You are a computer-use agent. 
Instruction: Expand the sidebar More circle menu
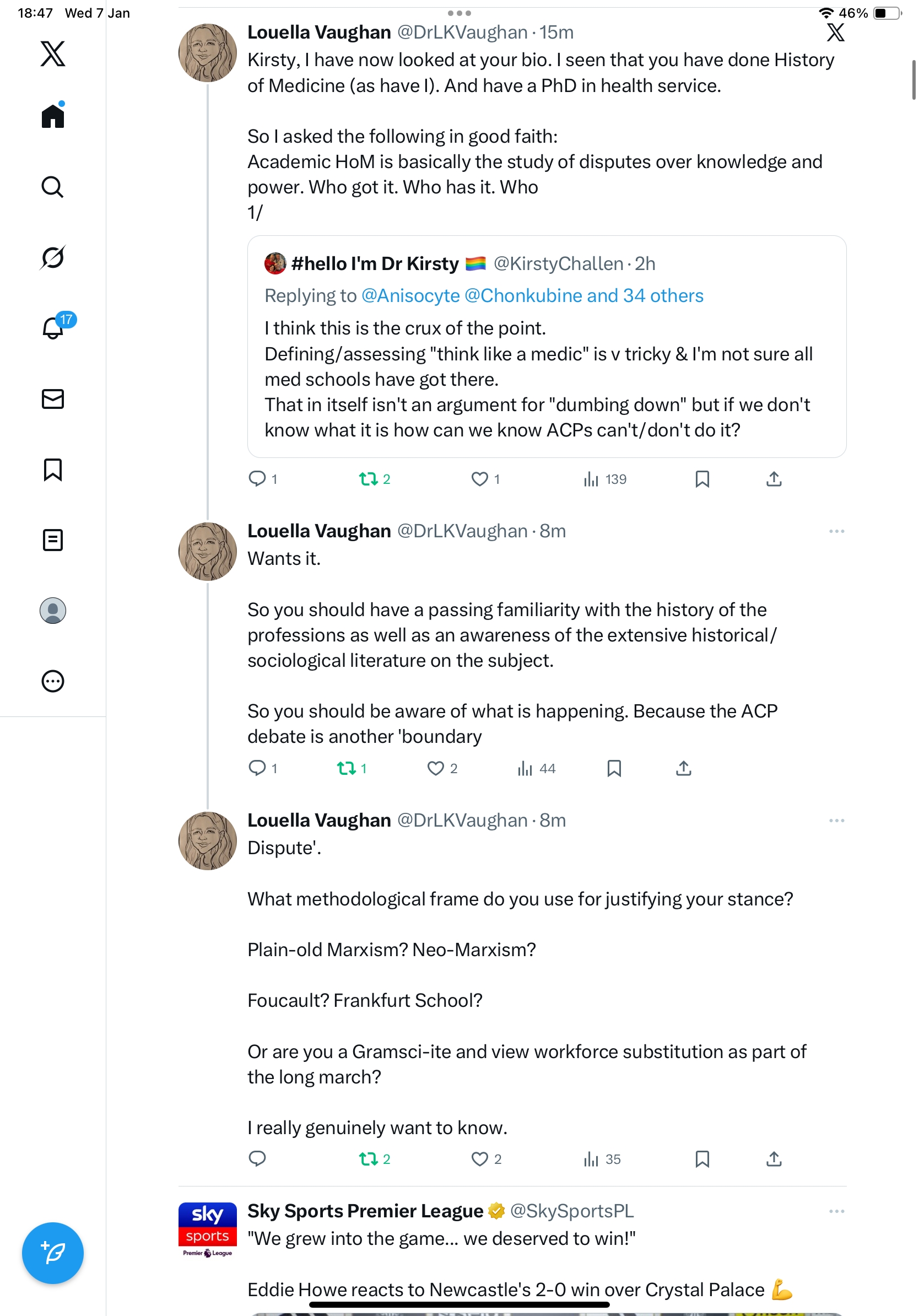(x=53, y=681)
